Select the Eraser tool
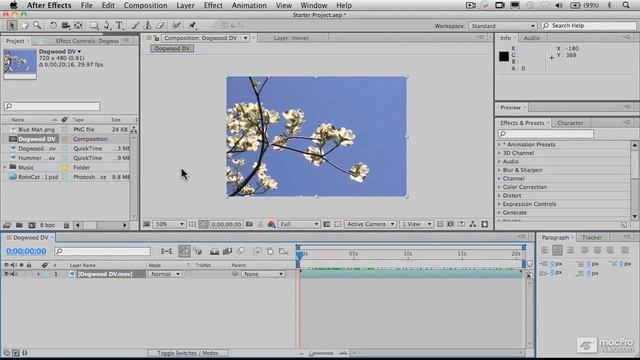The width and height of the screenshot is (640, 360). [x=160, y=26]
